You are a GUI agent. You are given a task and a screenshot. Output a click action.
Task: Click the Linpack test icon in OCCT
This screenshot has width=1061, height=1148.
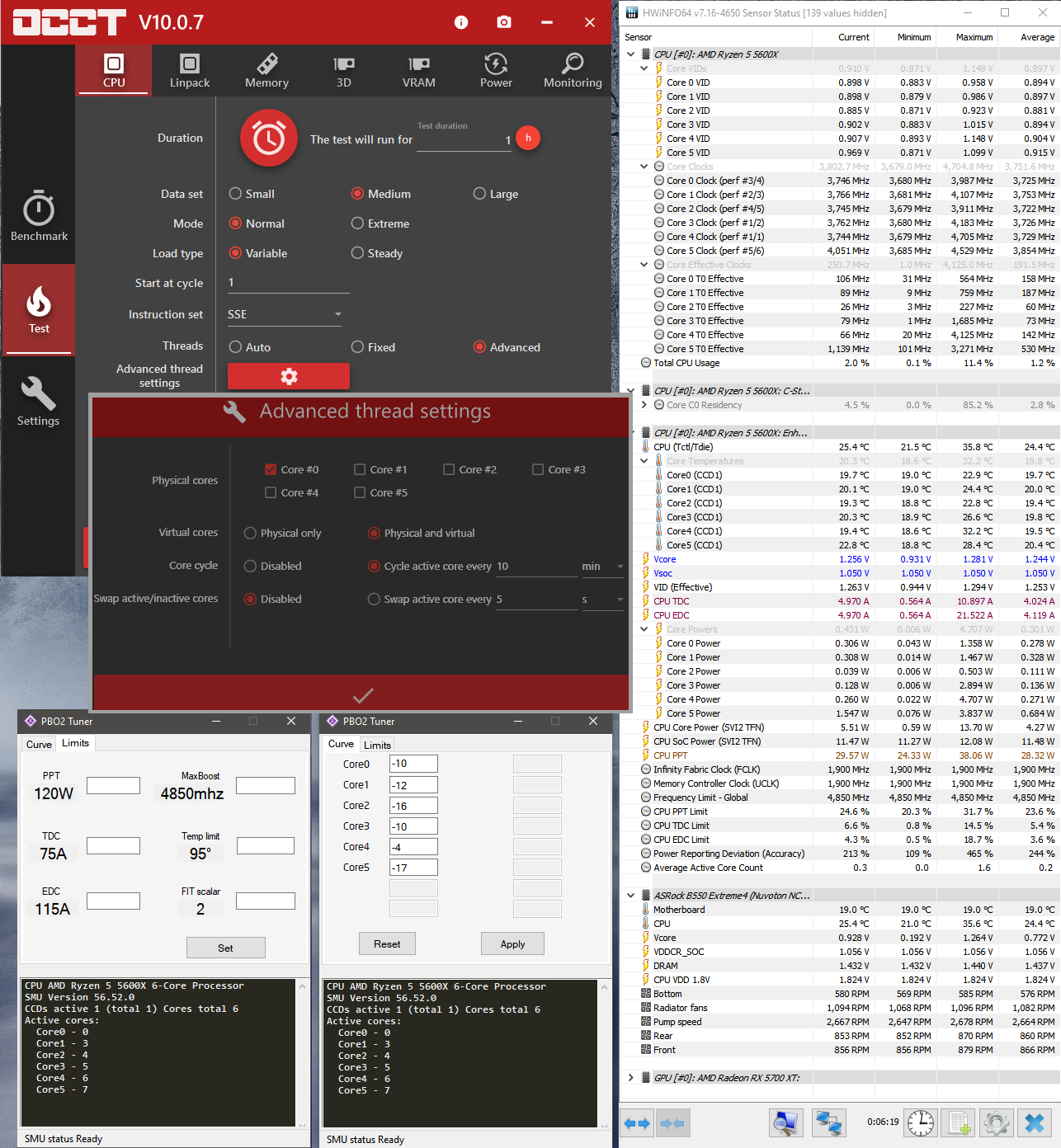[190, 70]
